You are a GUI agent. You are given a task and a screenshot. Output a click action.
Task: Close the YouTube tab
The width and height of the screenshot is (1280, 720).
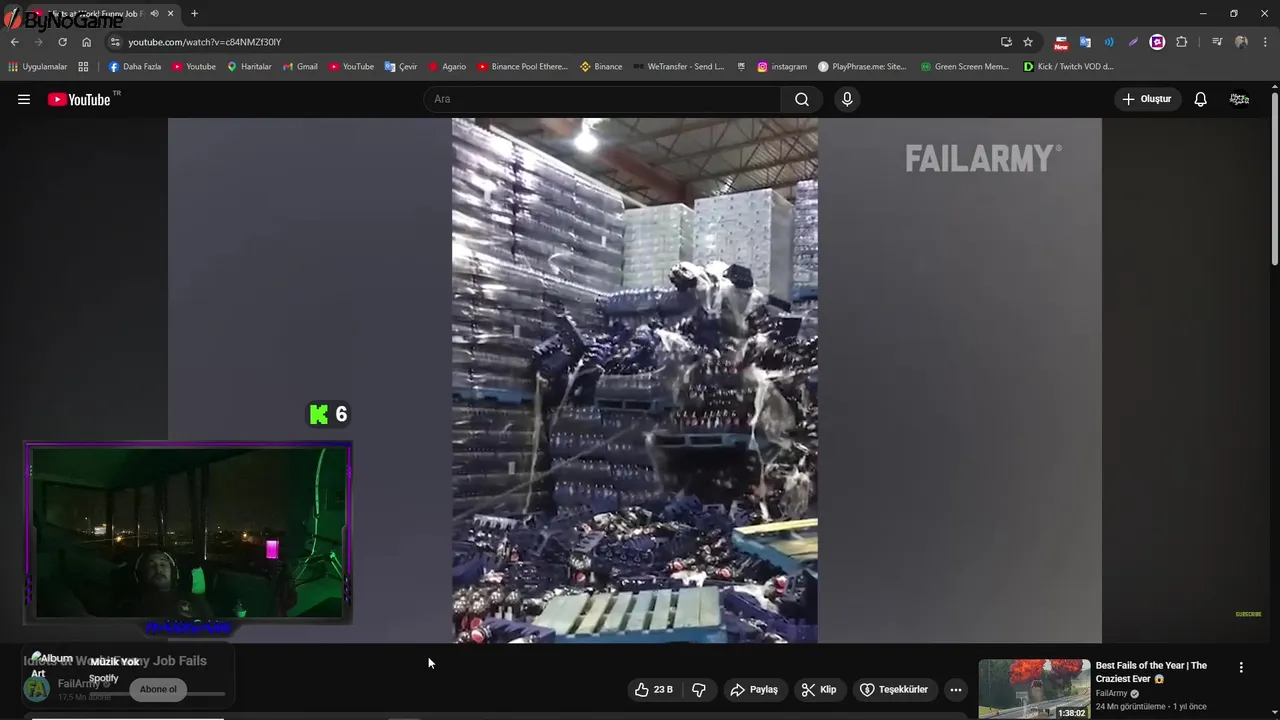pos(171,14)
